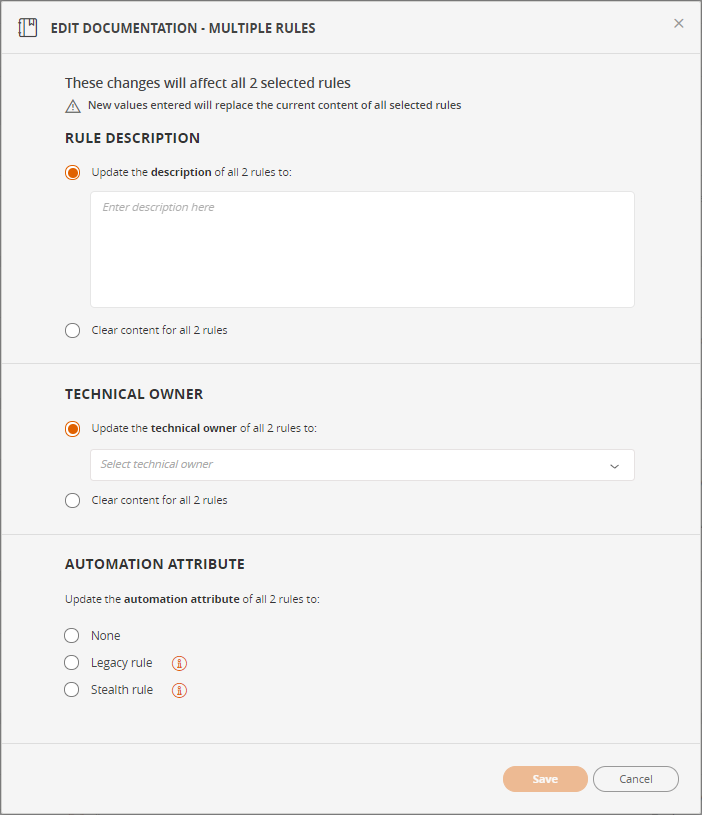702x815 pixels.
Task: Select the Legacy rule radio button
Action: tap(72, 663)
